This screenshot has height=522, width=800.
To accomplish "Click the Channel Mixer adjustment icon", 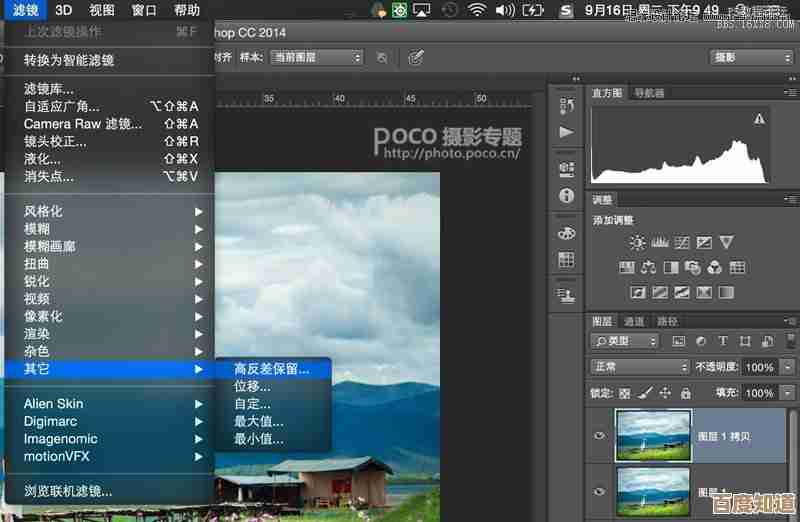I will pos(714,267).
